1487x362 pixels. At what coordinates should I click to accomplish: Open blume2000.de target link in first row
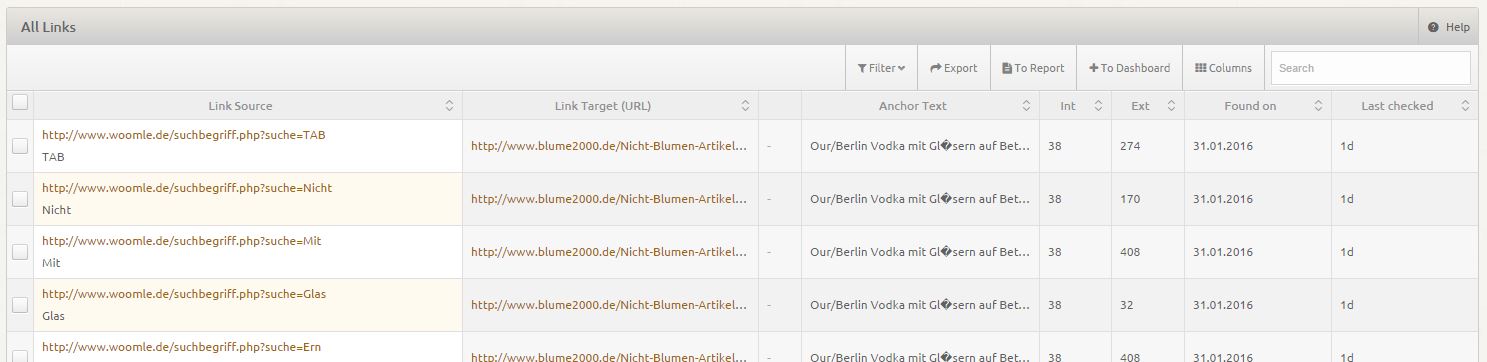609,146
